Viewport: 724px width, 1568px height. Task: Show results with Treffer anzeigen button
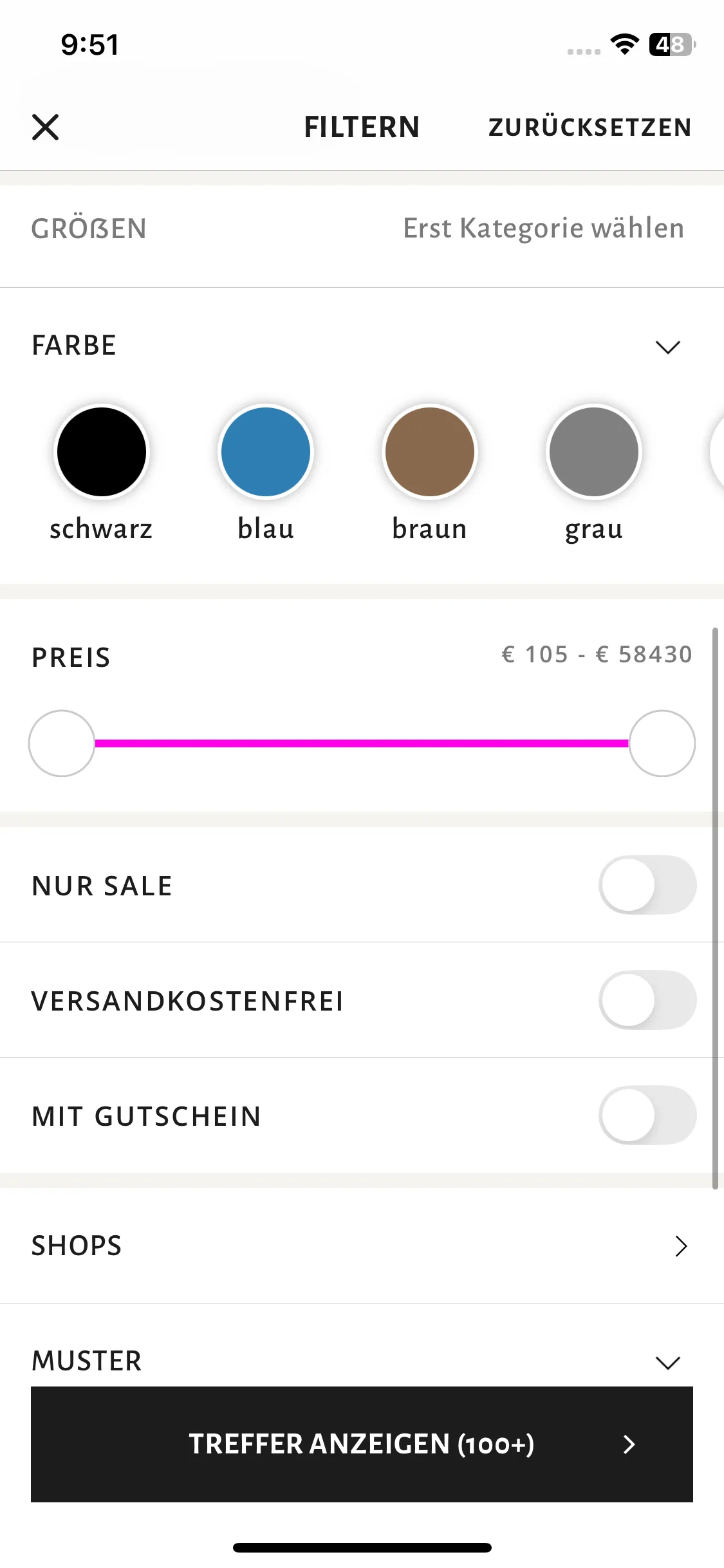point(362,1444)
